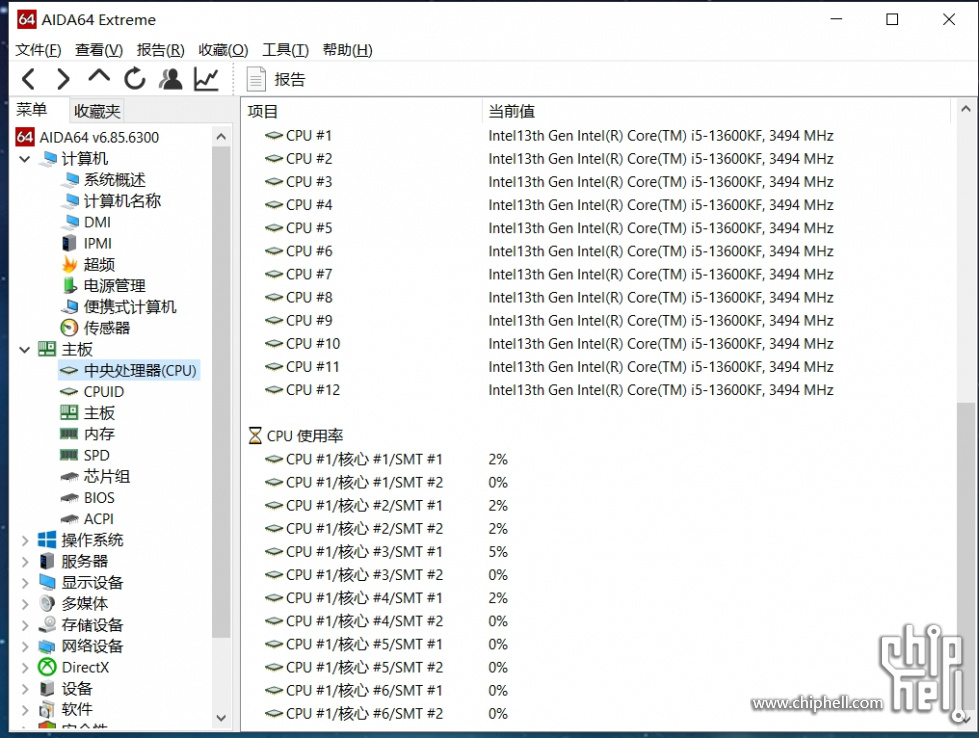Click the 操作系统 Windows logo icon

[47, 540]
